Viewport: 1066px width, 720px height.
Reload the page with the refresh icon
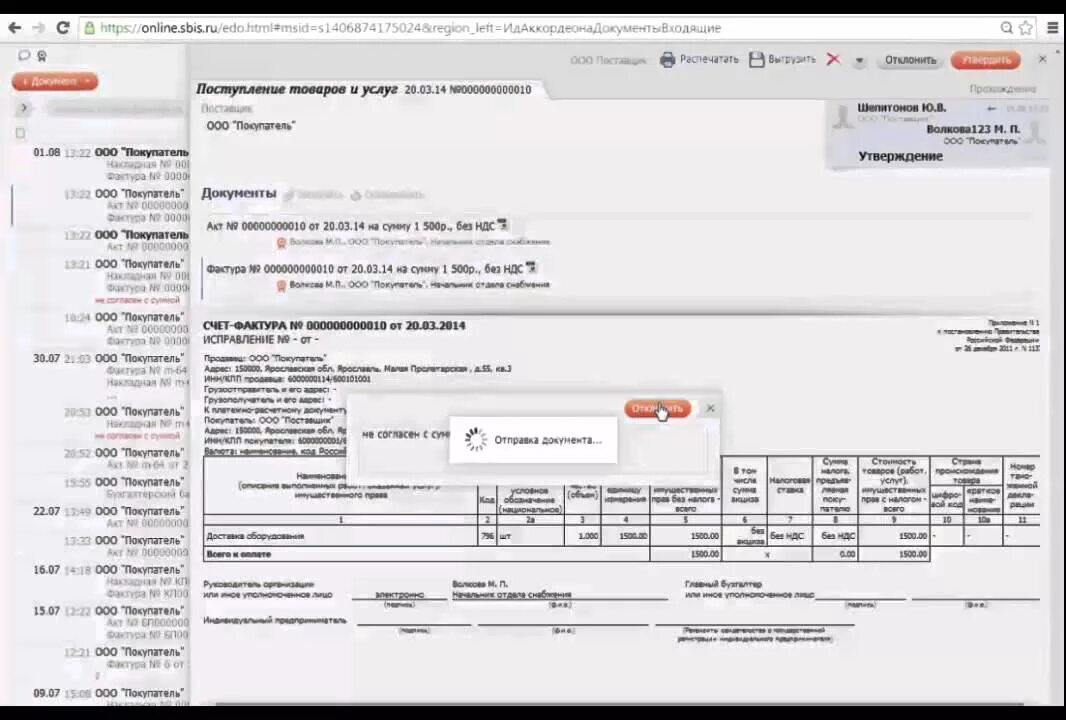tap(63, 28)
